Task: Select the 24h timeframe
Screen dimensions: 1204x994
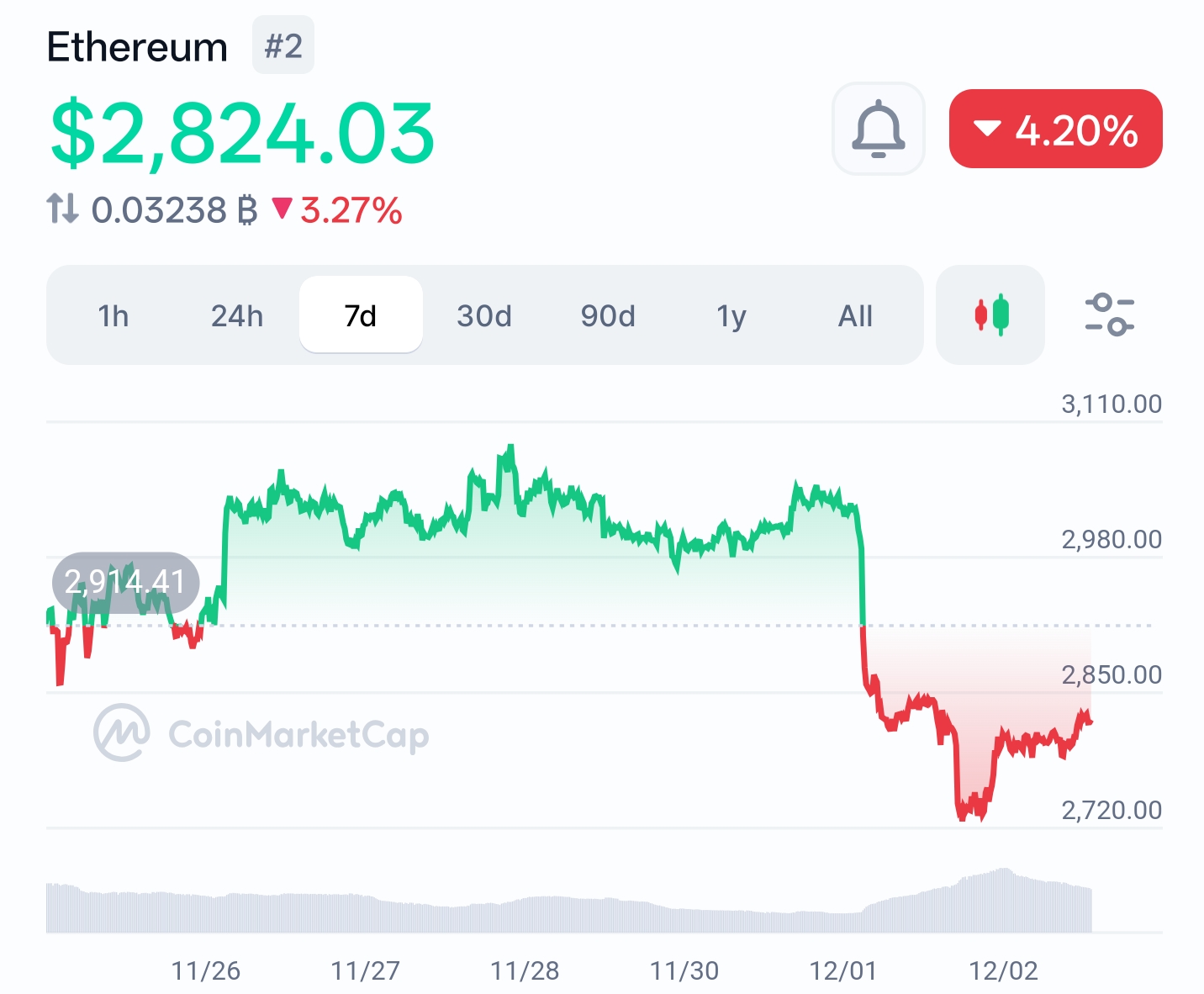Action: [237, 315]
